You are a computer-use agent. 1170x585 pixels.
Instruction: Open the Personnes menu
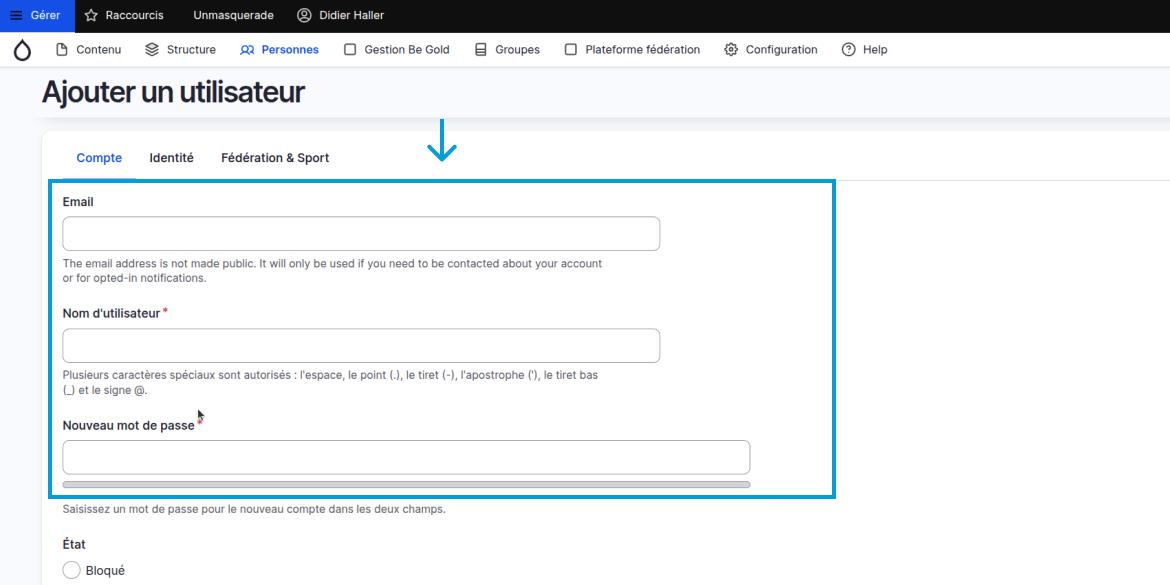click(x=280, y=50)
